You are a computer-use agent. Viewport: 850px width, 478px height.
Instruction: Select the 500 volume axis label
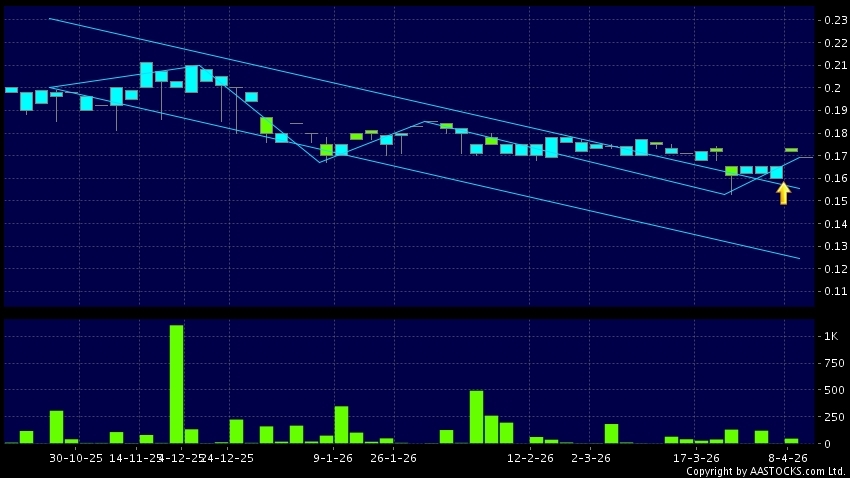click(x=830, y=390)
